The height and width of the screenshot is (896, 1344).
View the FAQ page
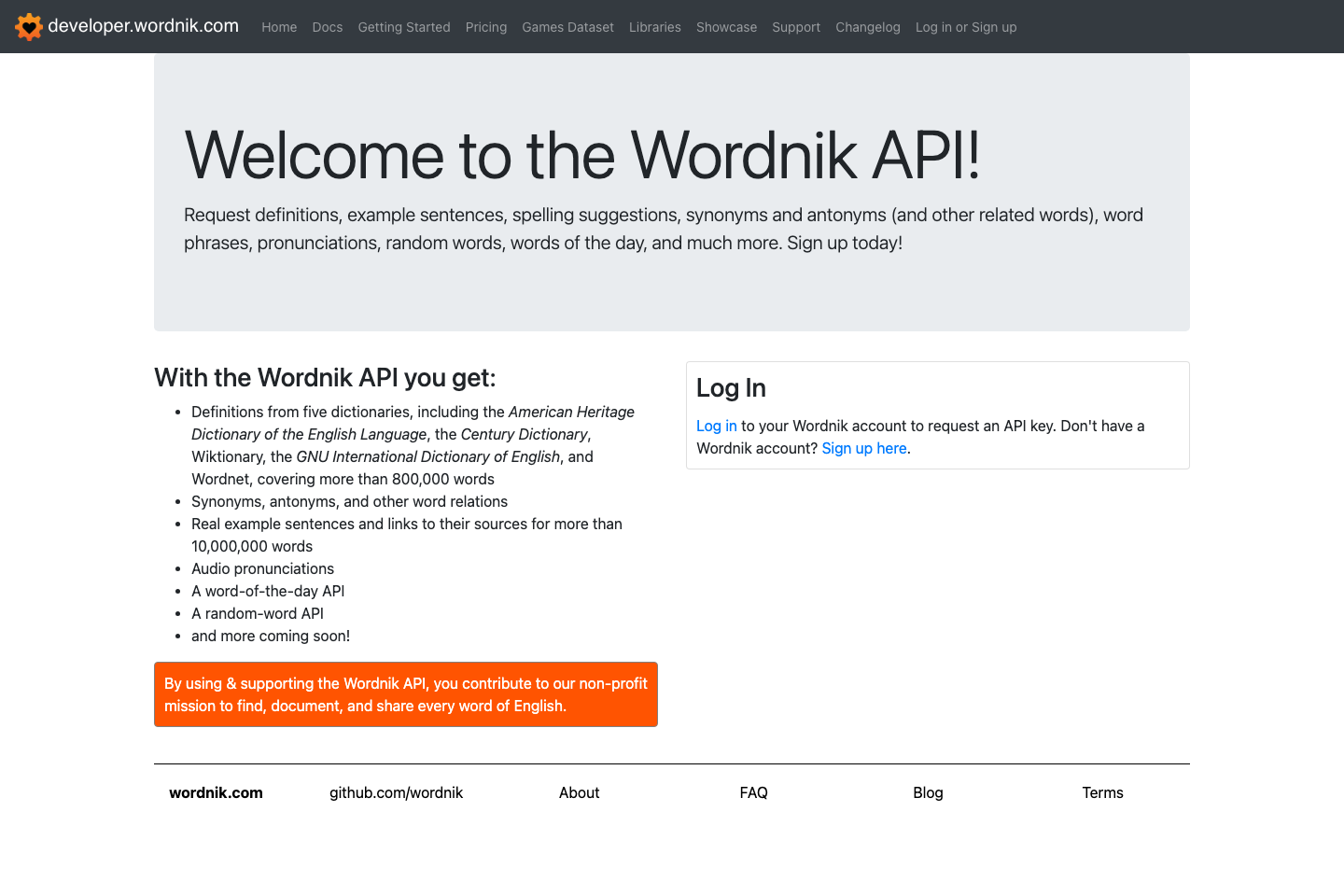click(753, 792)
